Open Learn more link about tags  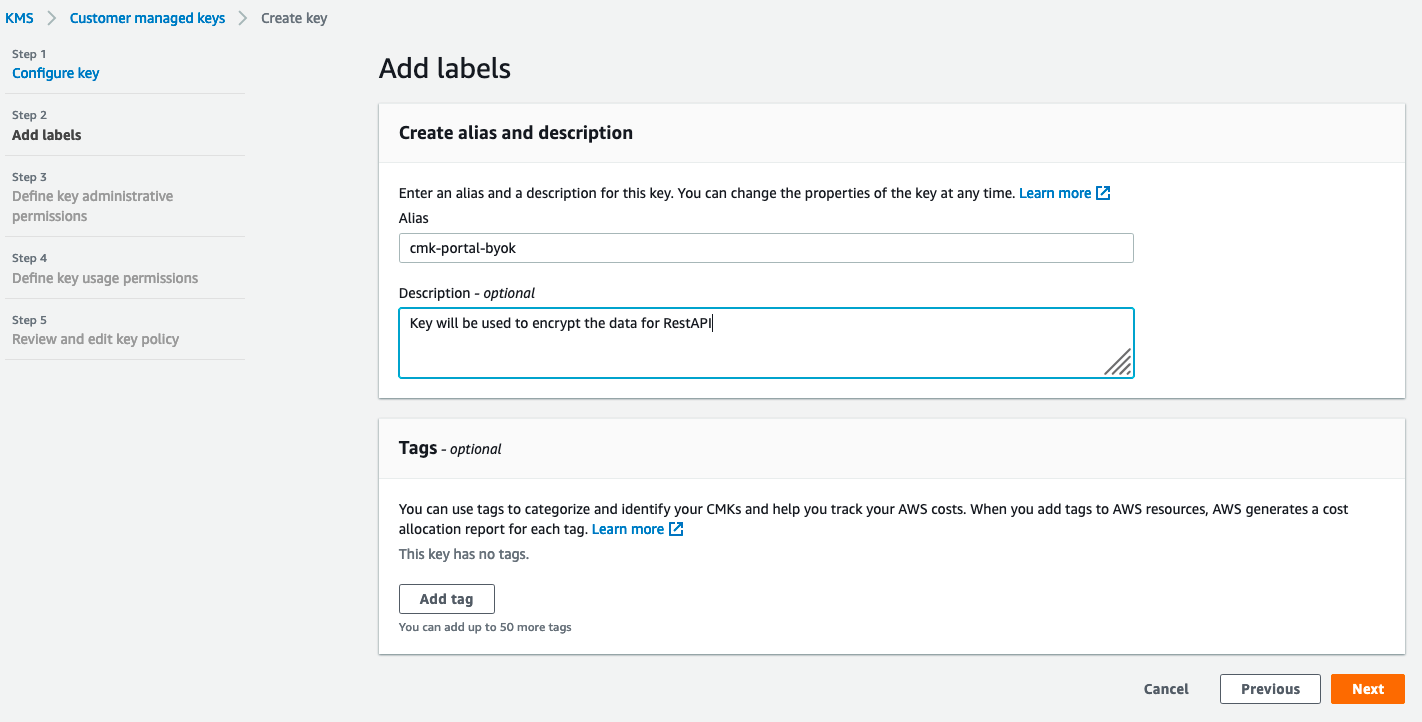[627, 529]
